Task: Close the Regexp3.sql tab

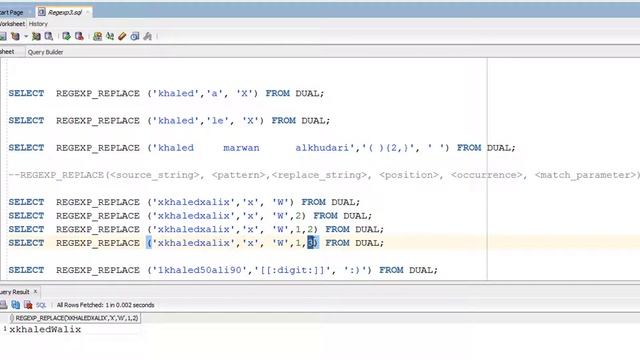Action: pos(87,12)
